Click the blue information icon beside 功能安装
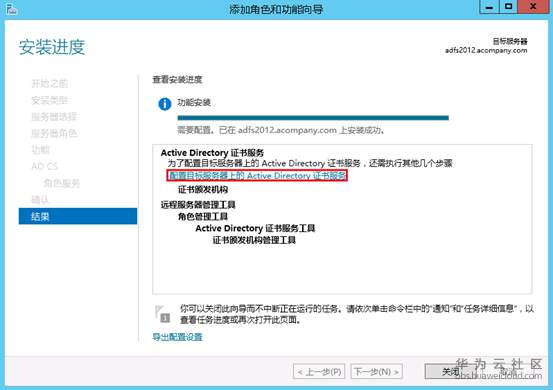The width and height of the screenshot is (553, 390). pos(165,104)
